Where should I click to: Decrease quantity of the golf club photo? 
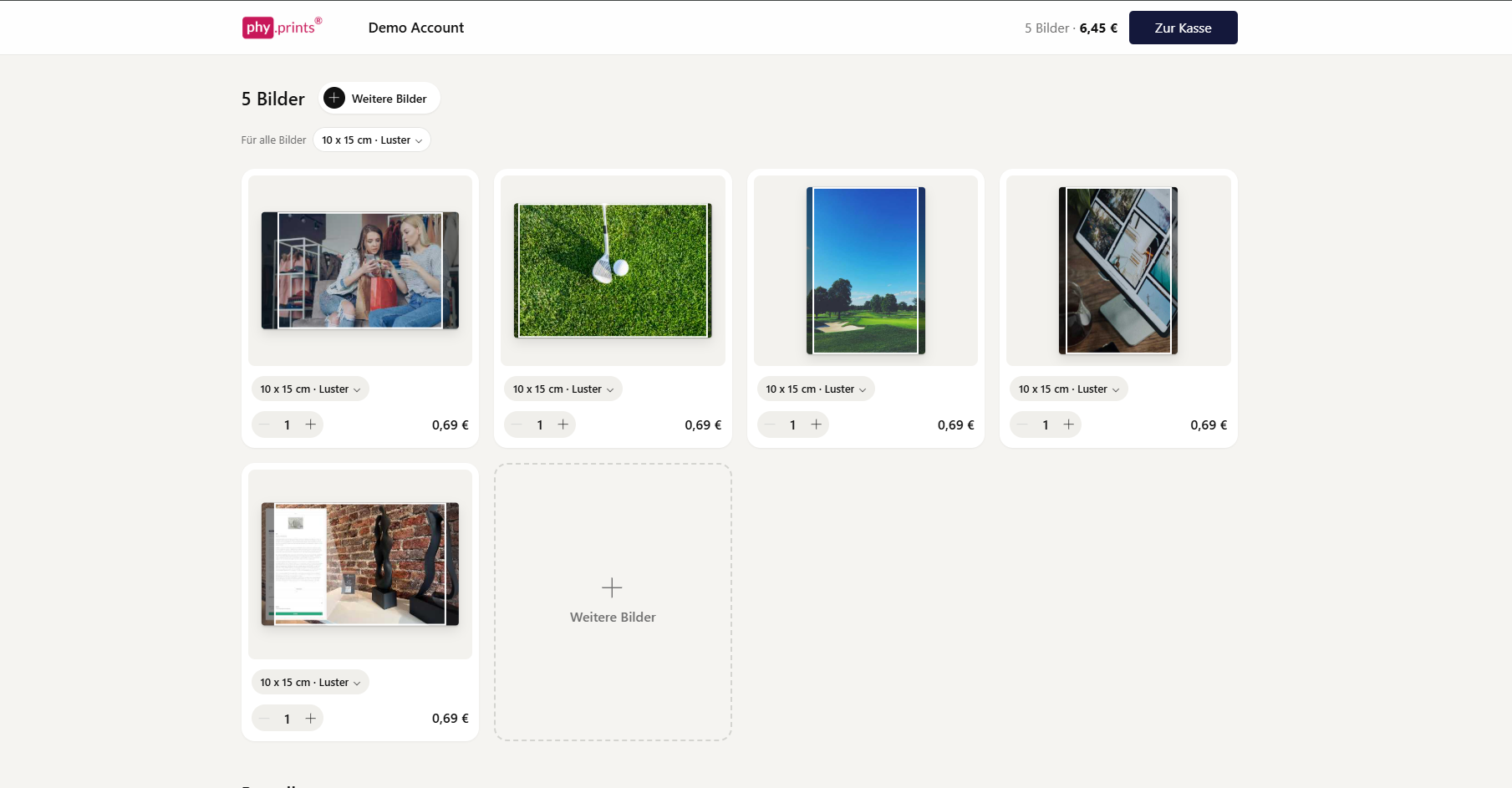(517, 425)
